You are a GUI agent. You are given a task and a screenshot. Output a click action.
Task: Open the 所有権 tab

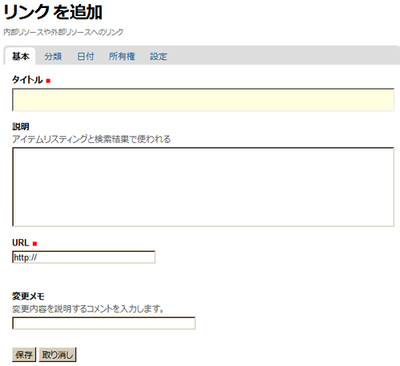(122, 56)
